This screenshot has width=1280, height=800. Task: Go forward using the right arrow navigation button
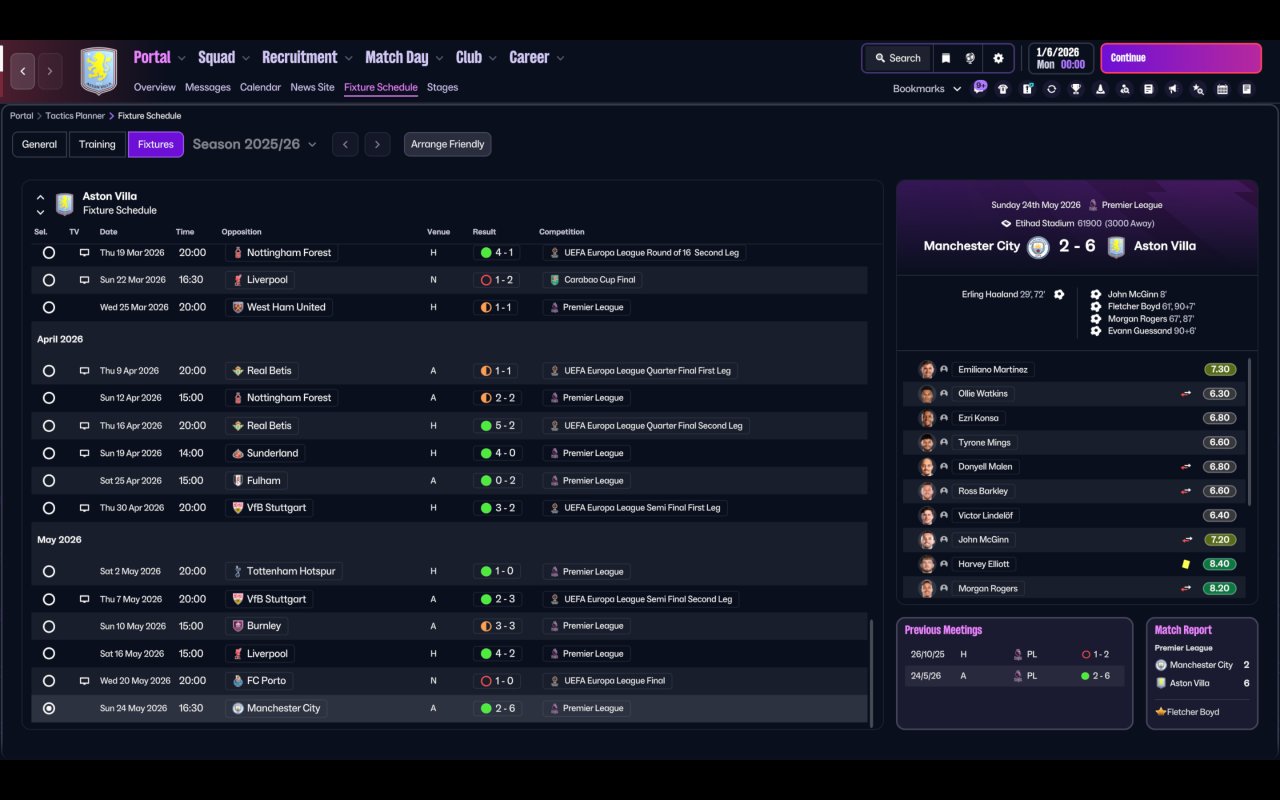coord(49,71)
